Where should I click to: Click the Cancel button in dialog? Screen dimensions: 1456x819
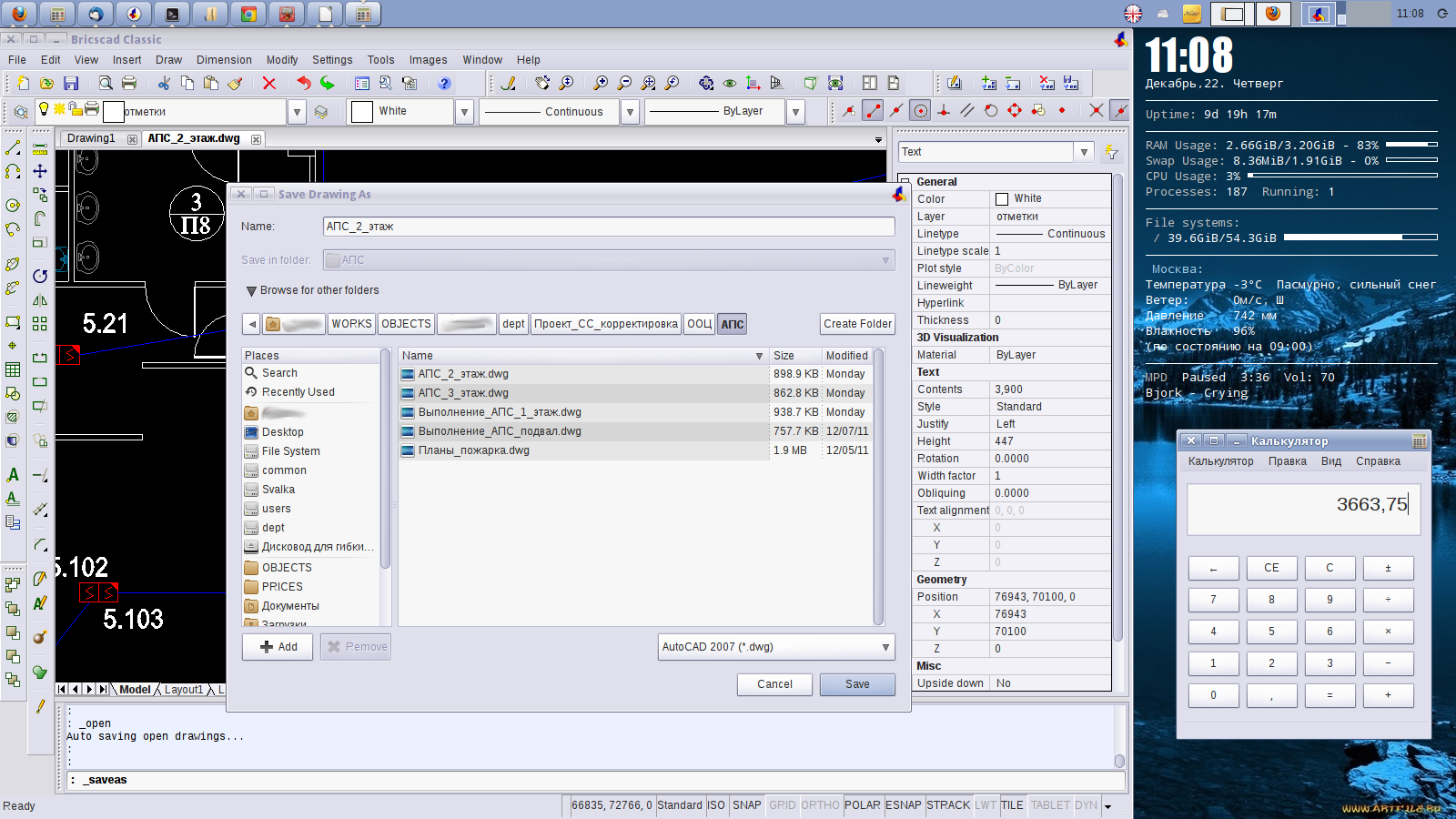[x=774, y=684]
